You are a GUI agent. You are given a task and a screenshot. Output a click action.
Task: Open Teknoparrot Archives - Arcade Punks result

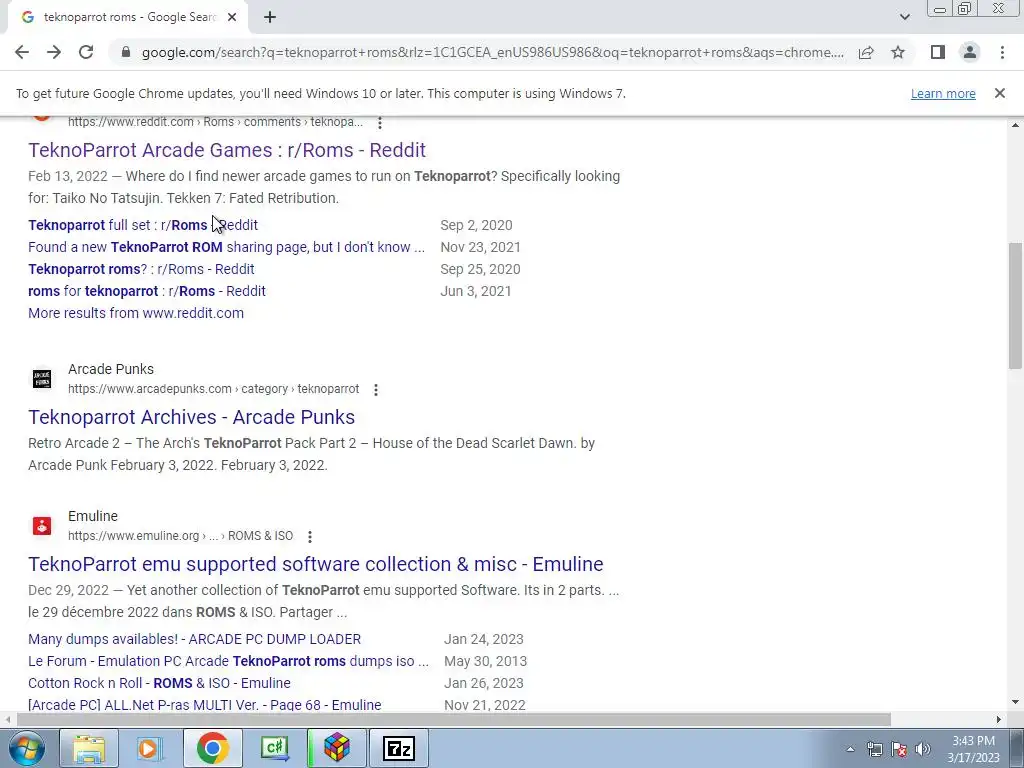pyautogui.click(x=191, y=417)
